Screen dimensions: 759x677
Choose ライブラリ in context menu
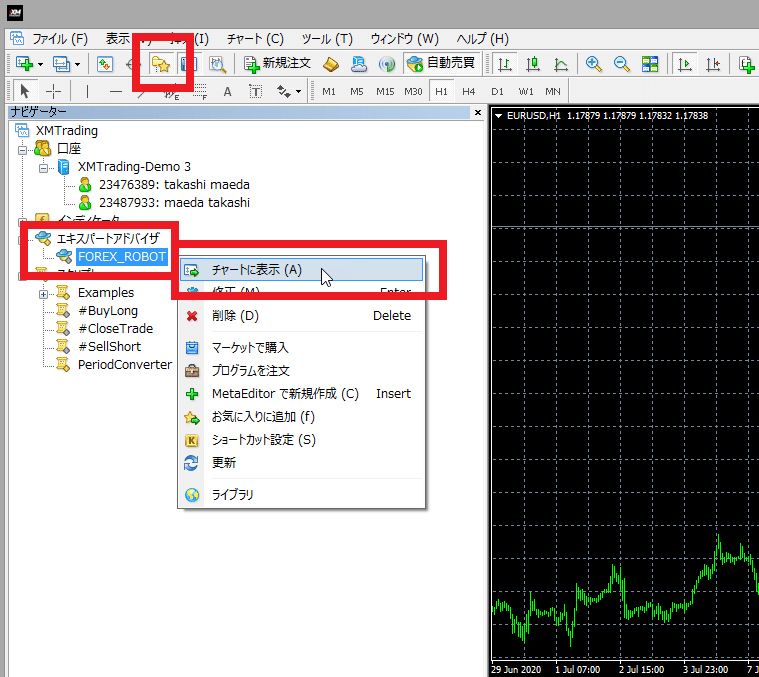[x=301, y=495]
